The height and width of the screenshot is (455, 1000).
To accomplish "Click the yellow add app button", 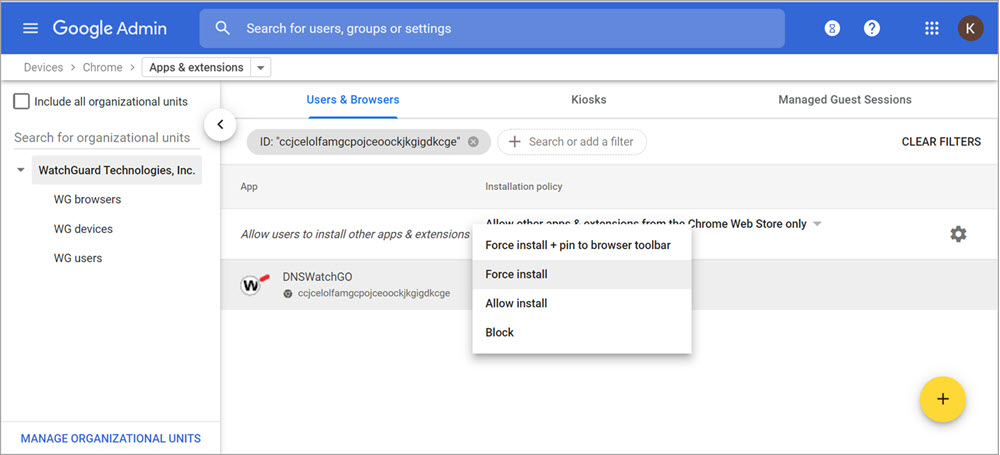I will pyautogui.click(x=943, y=399).
